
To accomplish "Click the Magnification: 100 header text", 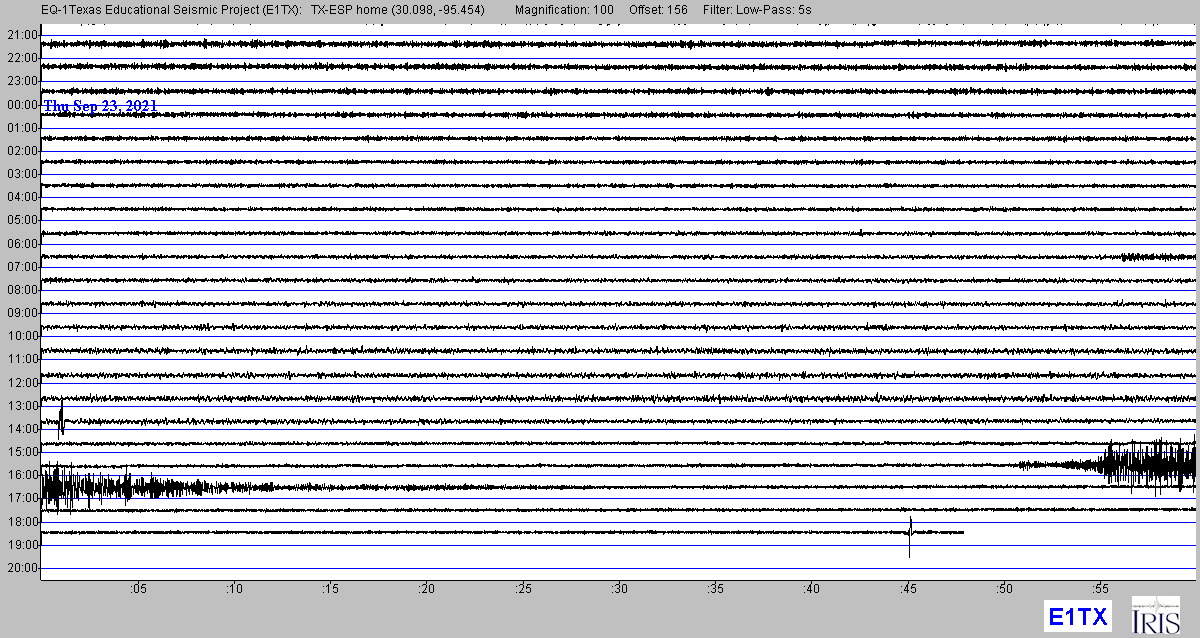I will pos(565,9).
